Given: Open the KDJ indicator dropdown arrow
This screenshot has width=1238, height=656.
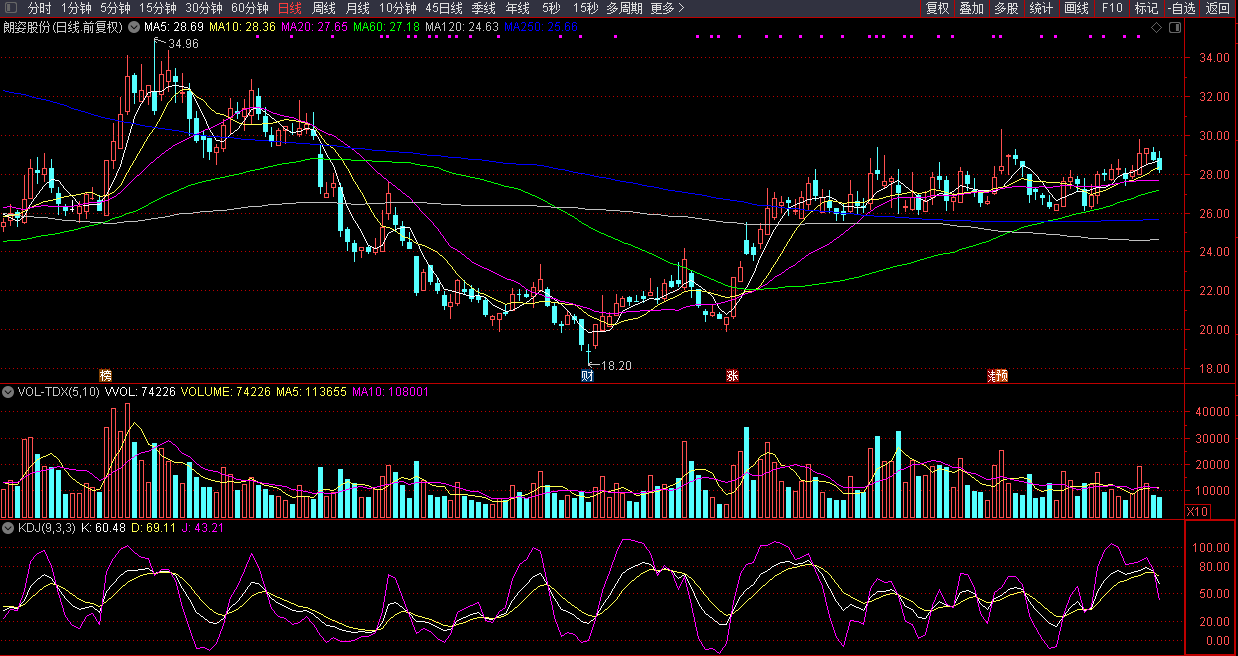Looking at the screenshot, I should pyautogui.click(x=7, y=527).
